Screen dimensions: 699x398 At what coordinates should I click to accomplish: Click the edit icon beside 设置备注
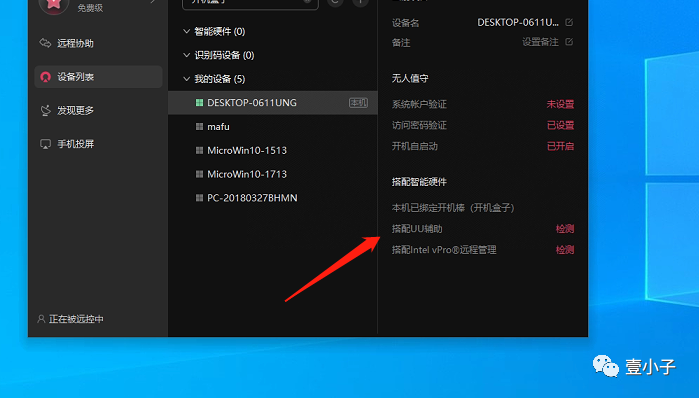coord(569,42)
